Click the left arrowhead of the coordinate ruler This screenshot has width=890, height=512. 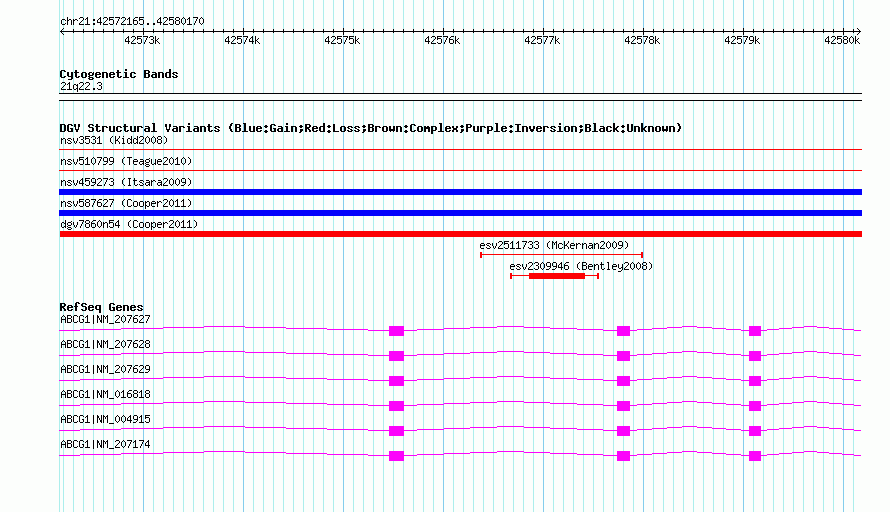pyautogui.click(x=62, y=31)
